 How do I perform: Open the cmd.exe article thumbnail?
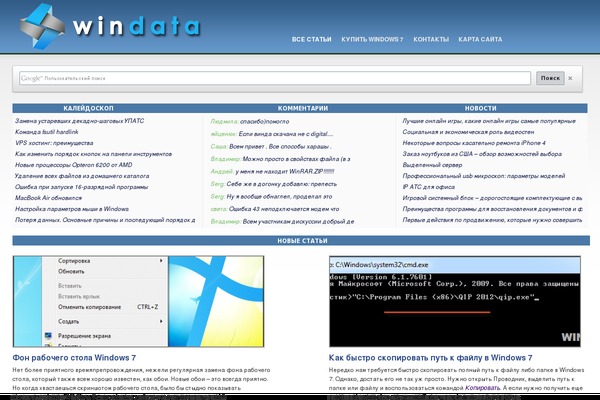[455, 302]
